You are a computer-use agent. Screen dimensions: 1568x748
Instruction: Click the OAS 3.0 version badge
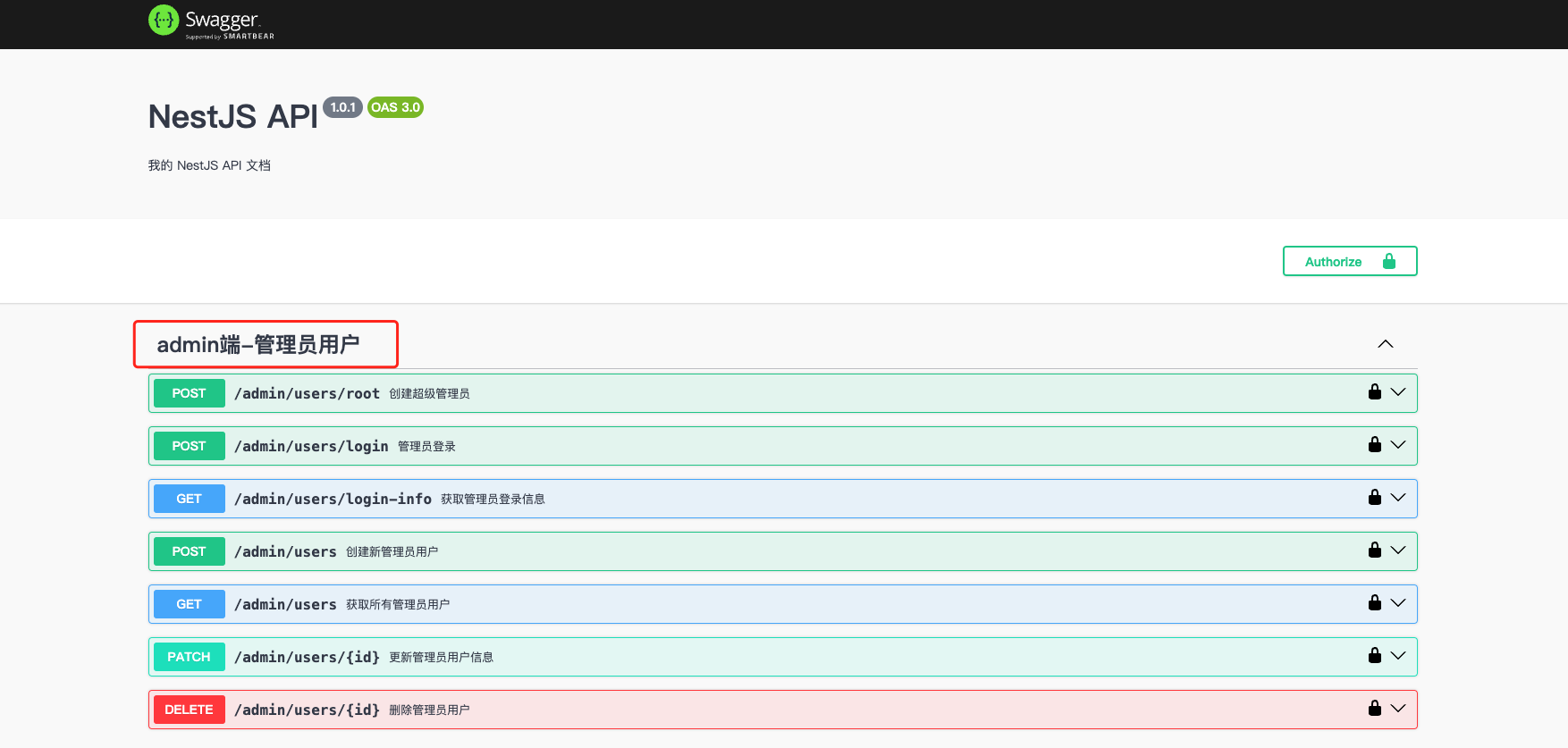point(395,107)
